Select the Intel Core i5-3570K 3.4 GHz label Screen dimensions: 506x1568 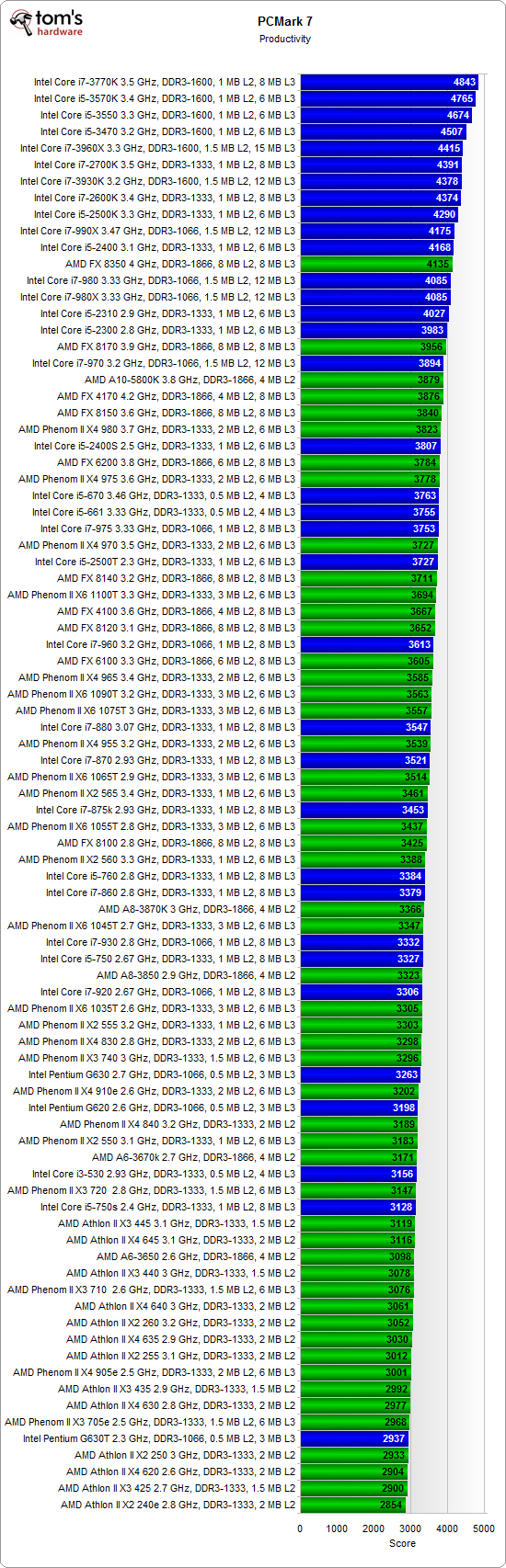pyautogui.click(x=165, y=98)
